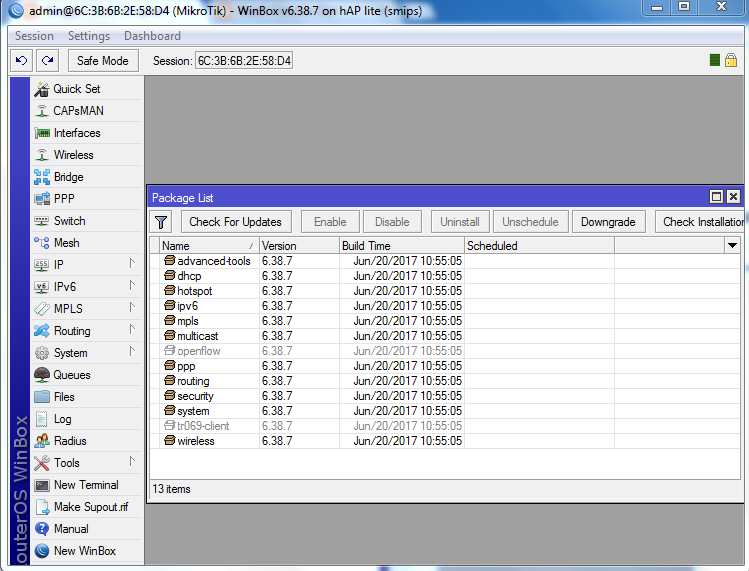Image resolution: width=749 pixels, height=571 pixels.
Task: Toggle the Safe Mode button
Action: pos(103,61)
